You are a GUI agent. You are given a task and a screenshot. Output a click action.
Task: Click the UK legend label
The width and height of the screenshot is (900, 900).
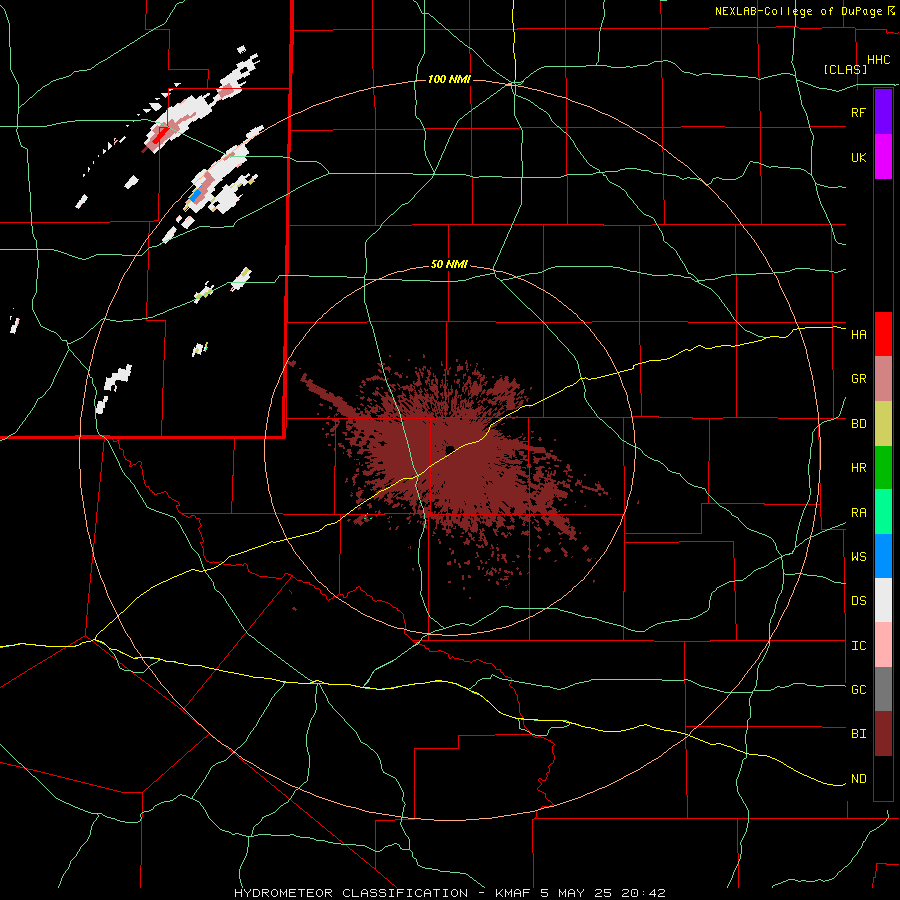858,157
